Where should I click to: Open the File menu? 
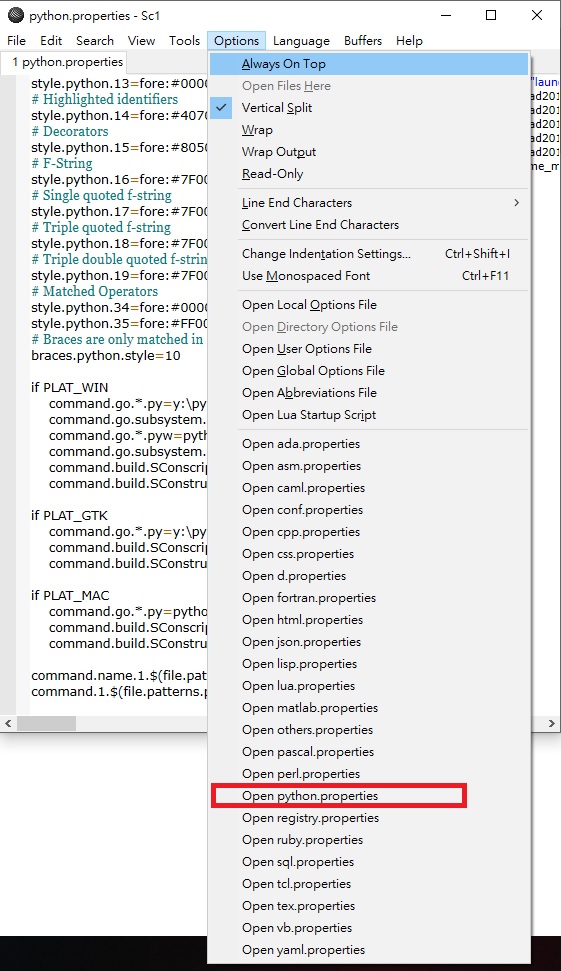tap(17, 41)
